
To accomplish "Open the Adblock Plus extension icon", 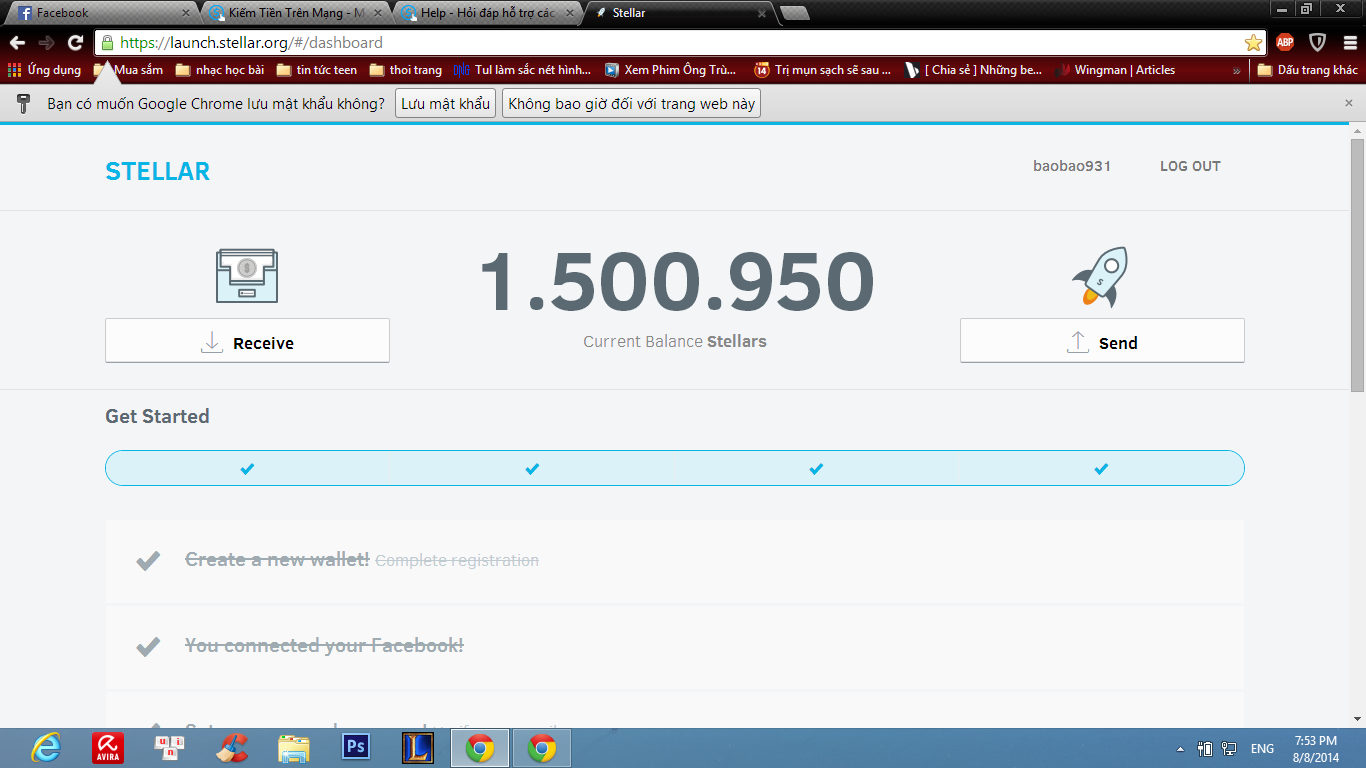I will pos(1285,43).
